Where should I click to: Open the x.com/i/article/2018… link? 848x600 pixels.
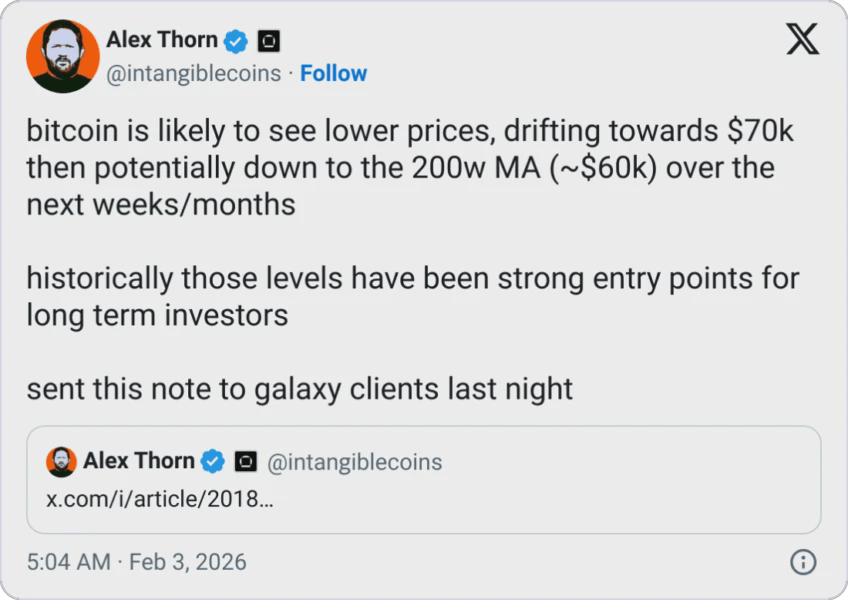161,498
